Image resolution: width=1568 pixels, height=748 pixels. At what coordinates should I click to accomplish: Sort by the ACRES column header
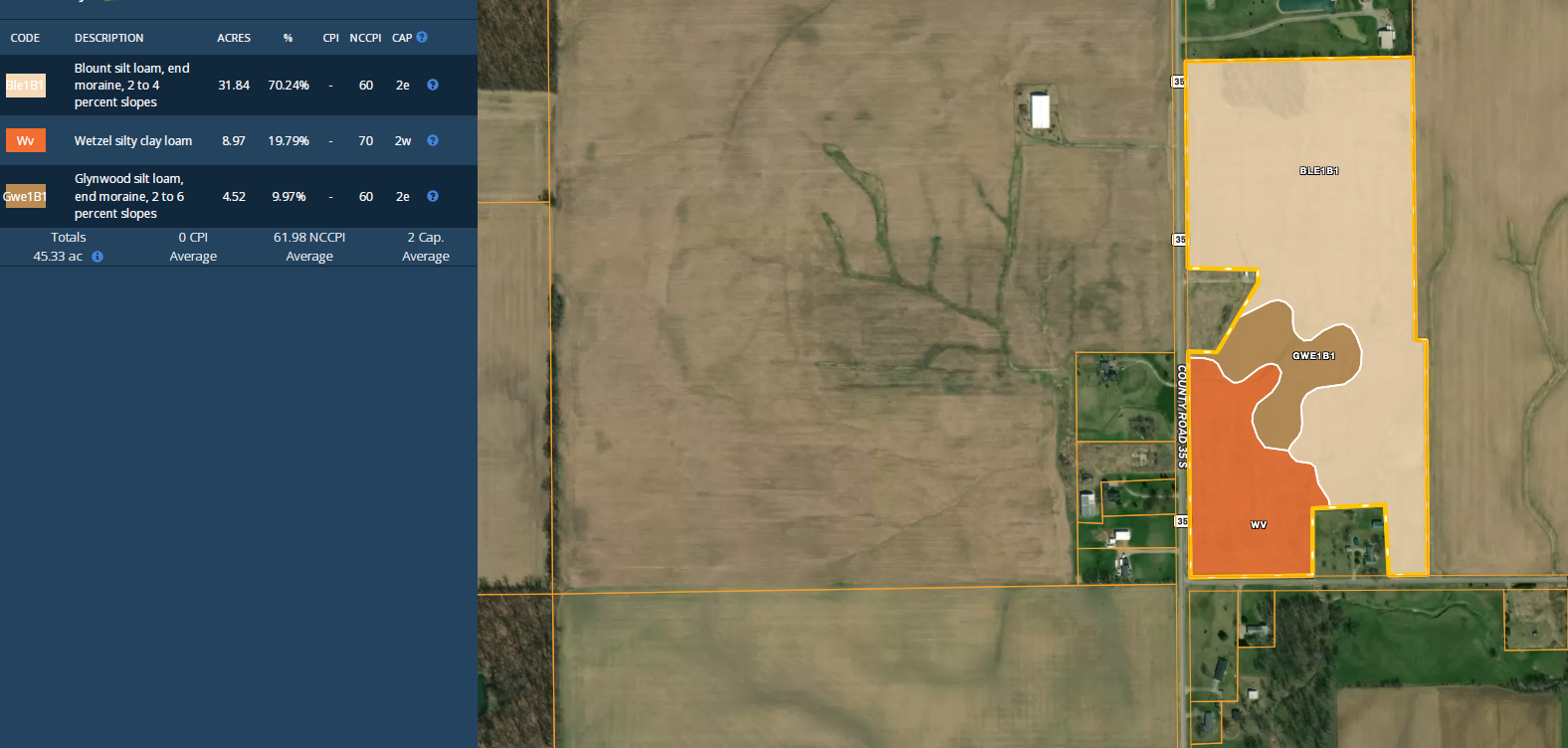pyautogui.click(x=234, y=38)
